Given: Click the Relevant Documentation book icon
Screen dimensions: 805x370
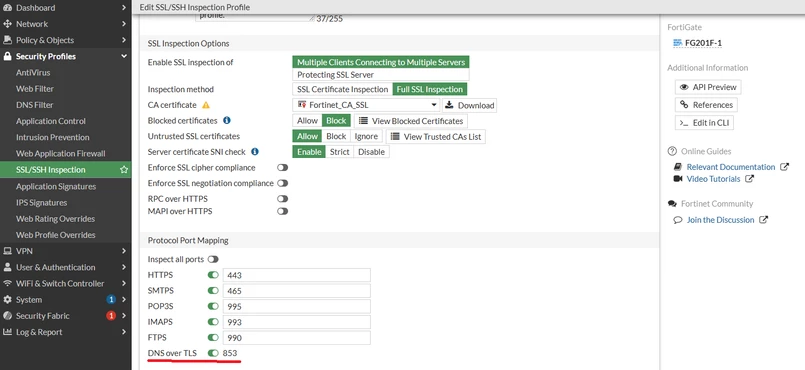Looking at the screenshot, I should tap(678, 167).
